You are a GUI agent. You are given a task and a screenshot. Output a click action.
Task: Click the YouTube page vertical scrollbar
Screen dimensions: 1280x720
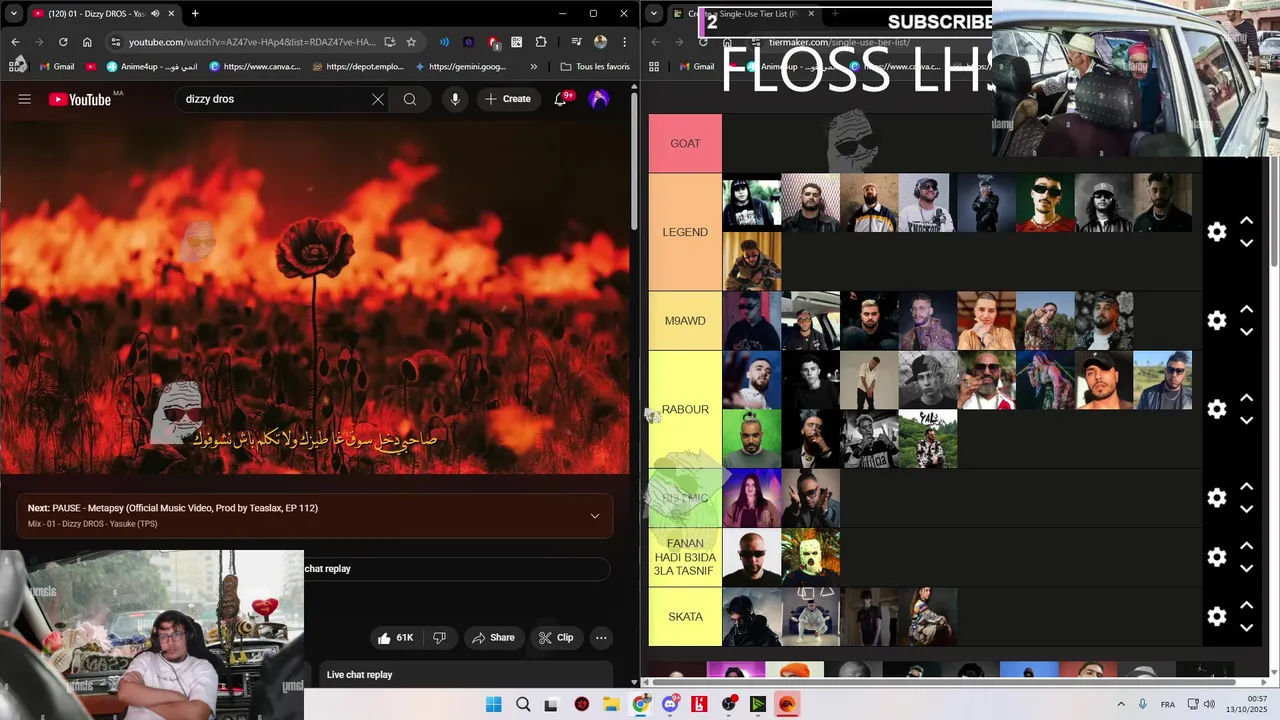click(635, 160)
